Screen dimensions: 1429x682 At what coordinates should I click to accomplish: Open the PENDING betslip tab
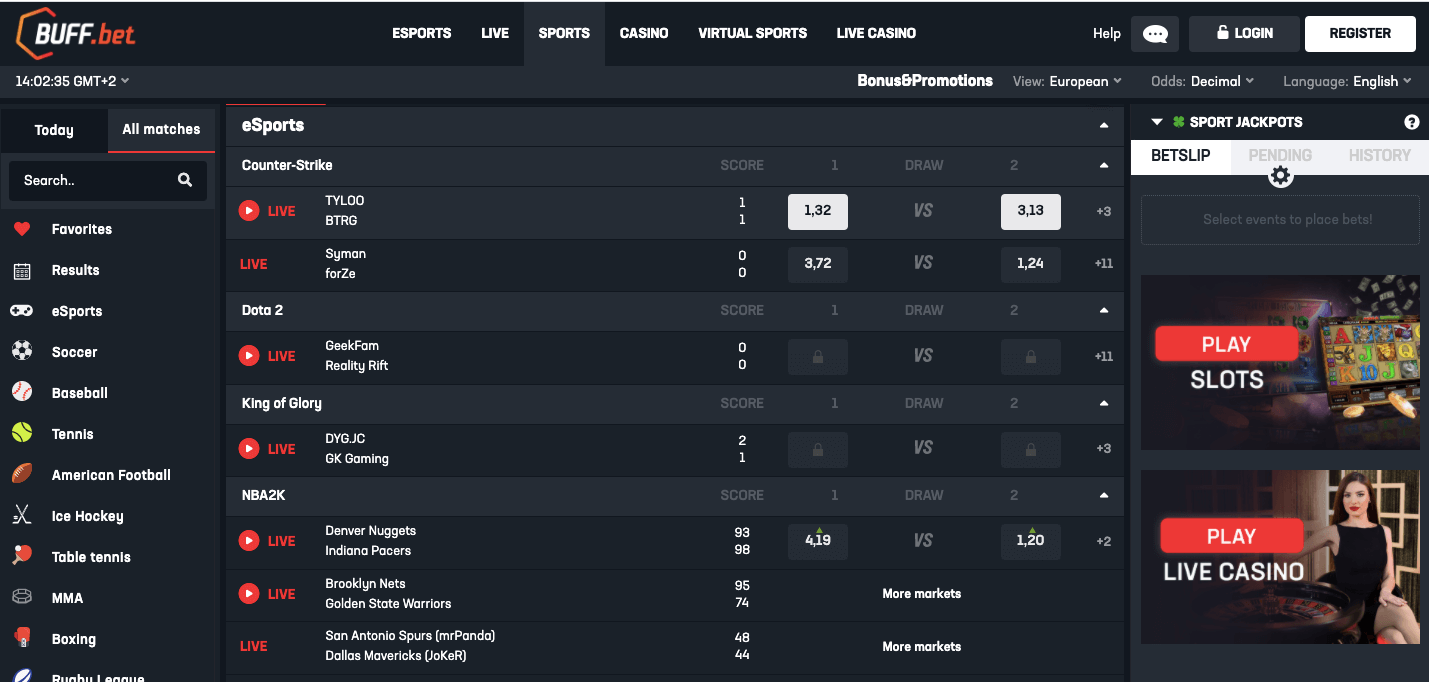point(1280,155)
